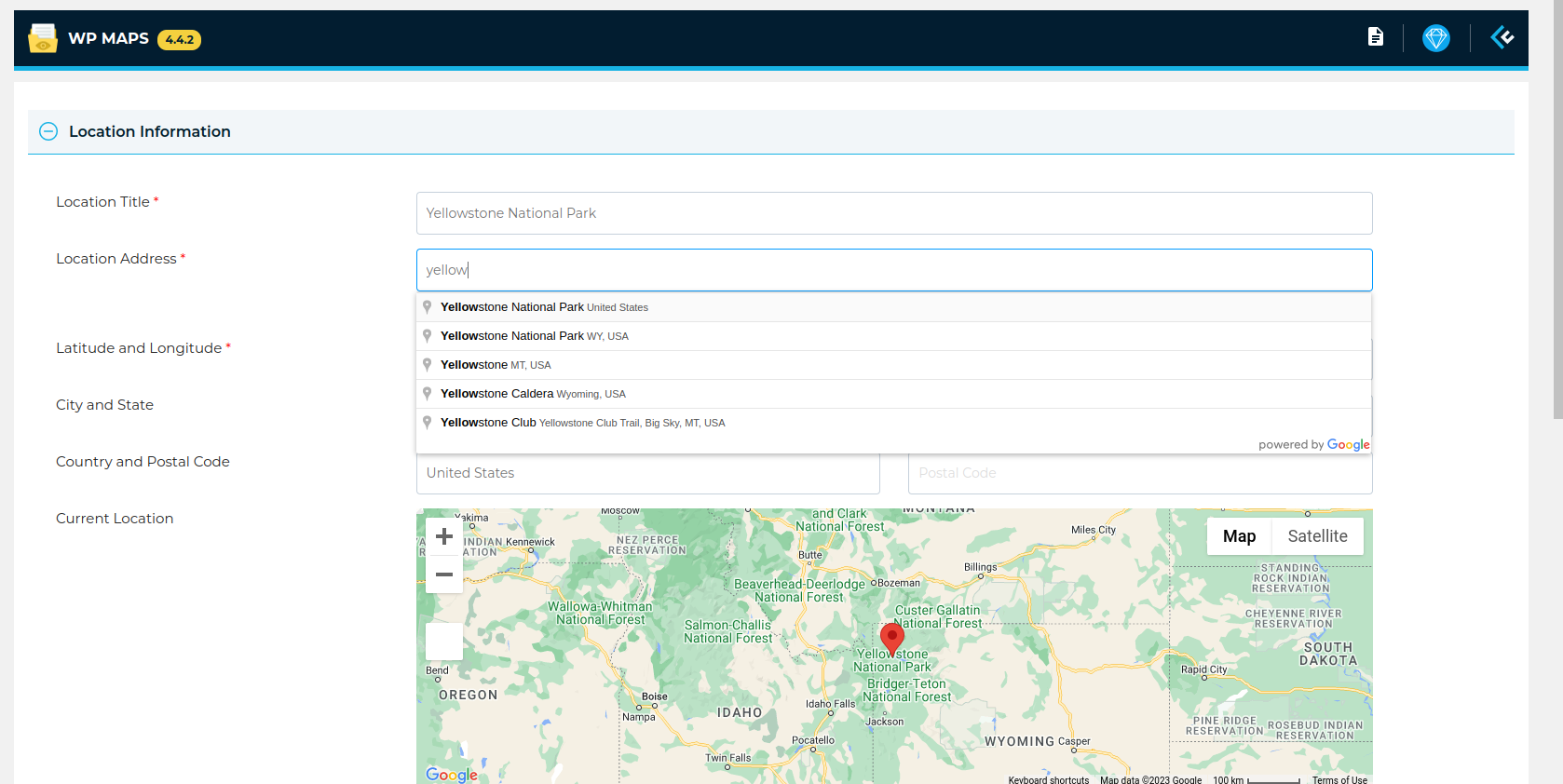
Task: Click the Current Location label
Action: pos(115,519)
